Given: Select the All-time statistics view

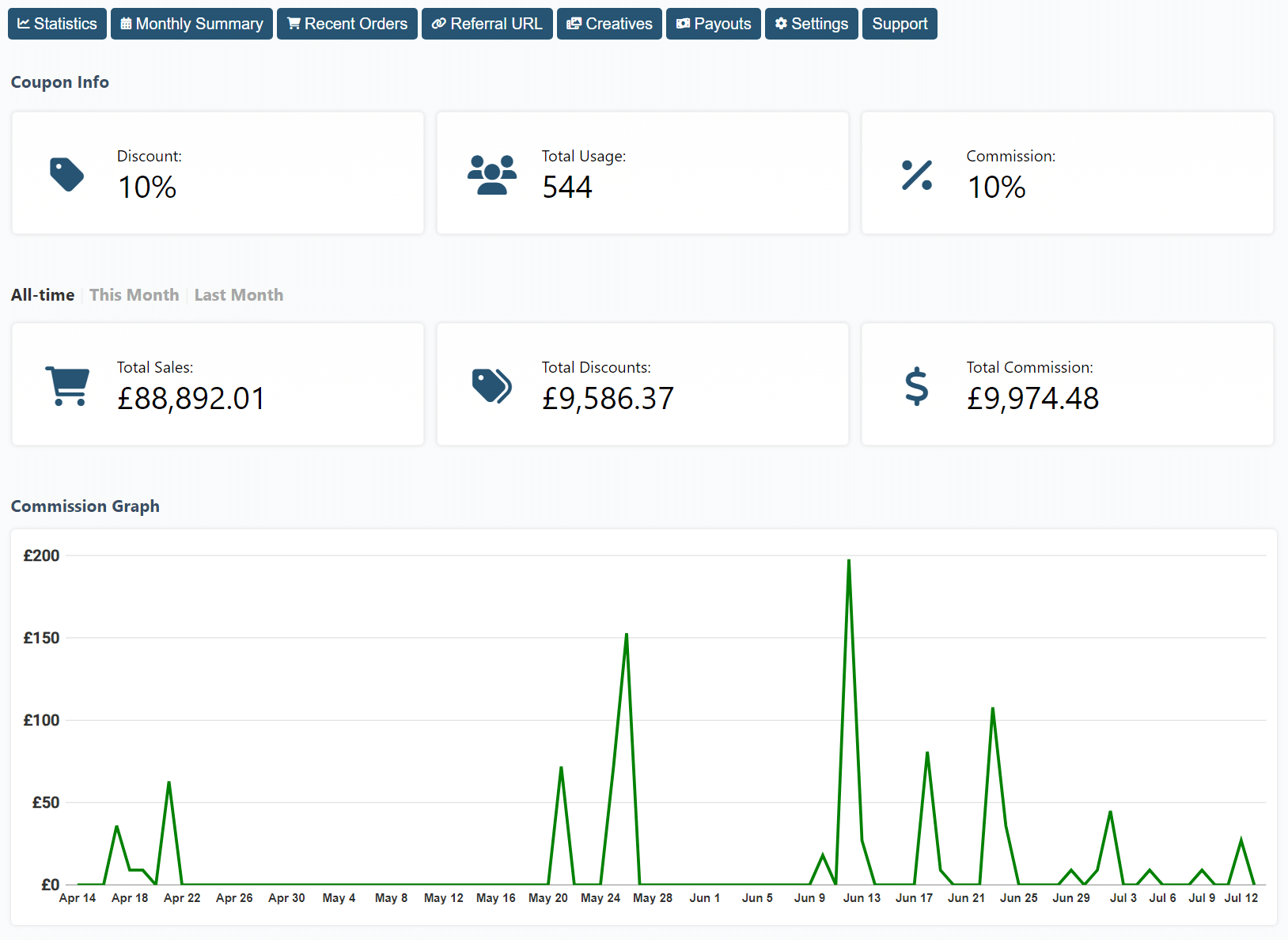Looking at the screenshot, I should (x=43, y=294).
